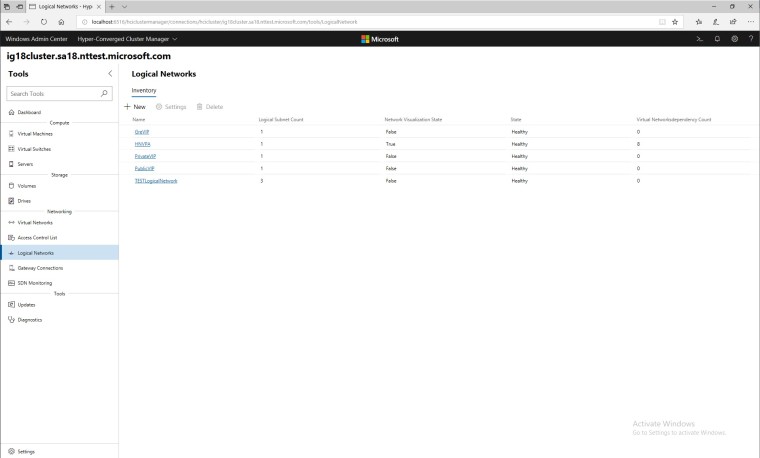Image resolution: width=760 pixels, height=458 pixels.
Task: Open Windows Admin Center settings gear in header
Action: pyautogui.click(x=735, y=39)
